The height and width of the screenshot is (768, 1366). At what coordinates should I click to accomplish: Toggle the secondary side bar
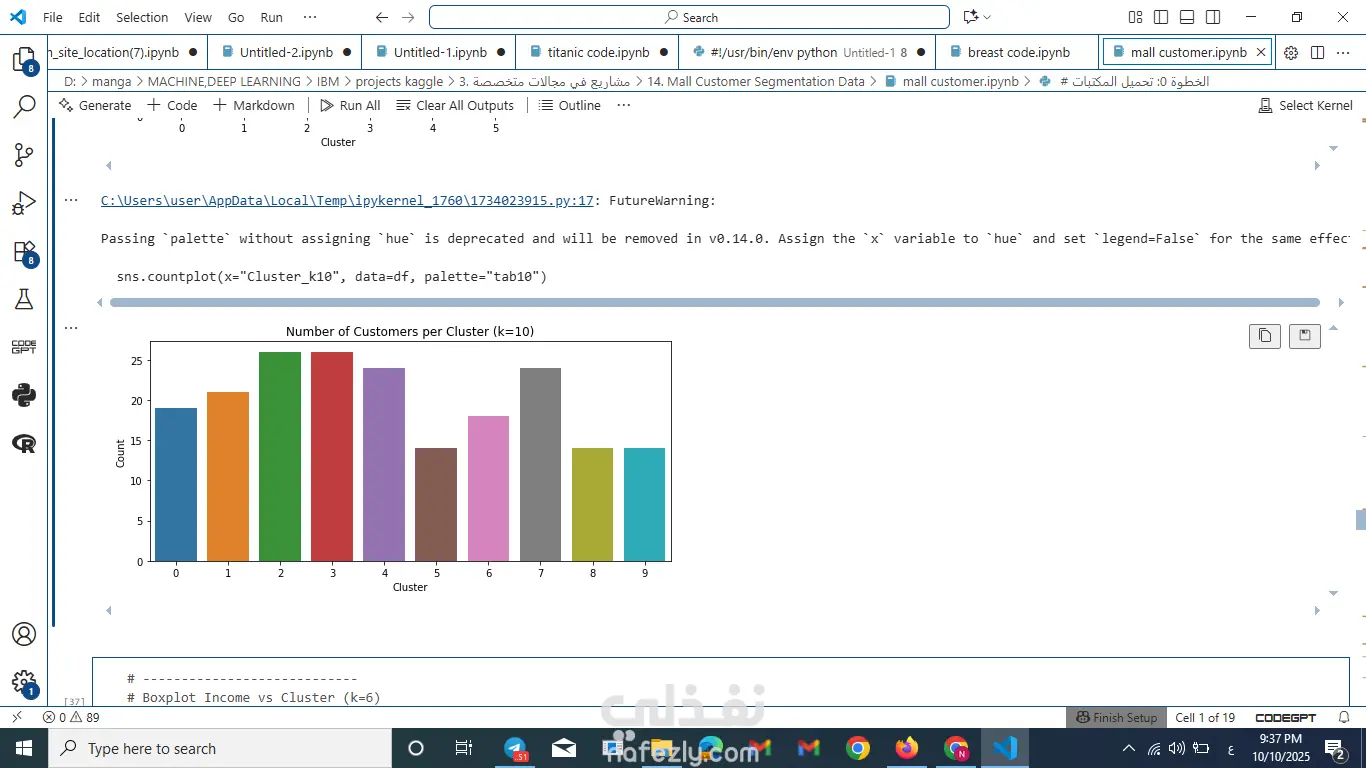point(1213,17)
